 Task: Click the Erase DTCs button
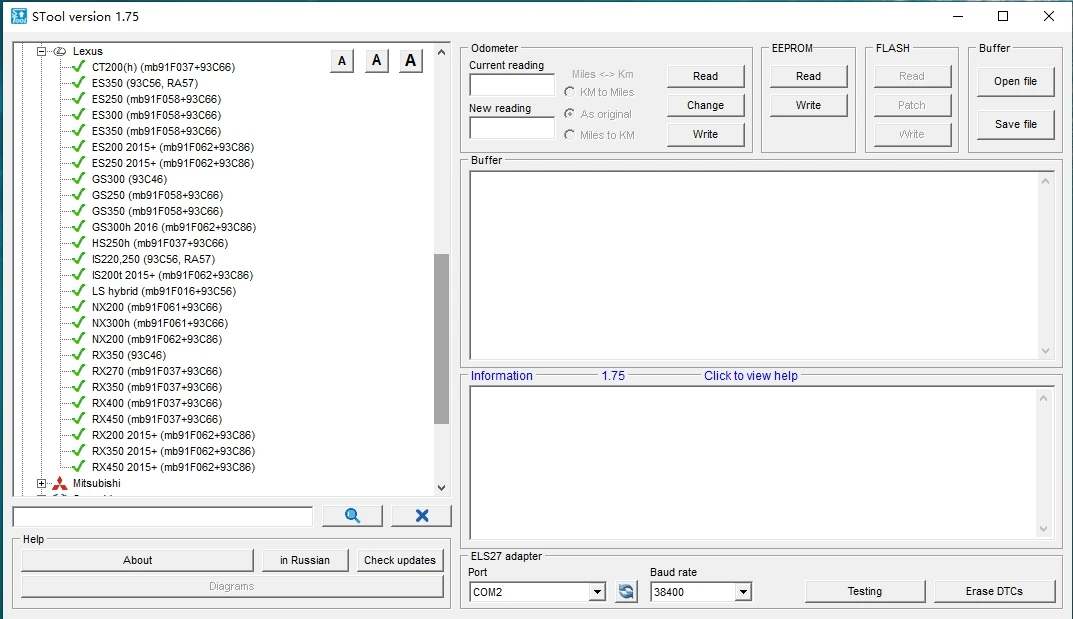(994, 591)
